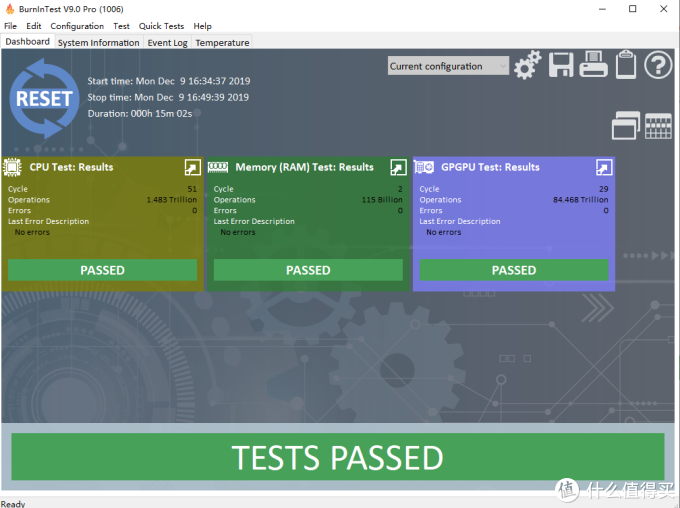Expand the Current configuration dropdown
This screenshot has width=680, height=508.
448,66
